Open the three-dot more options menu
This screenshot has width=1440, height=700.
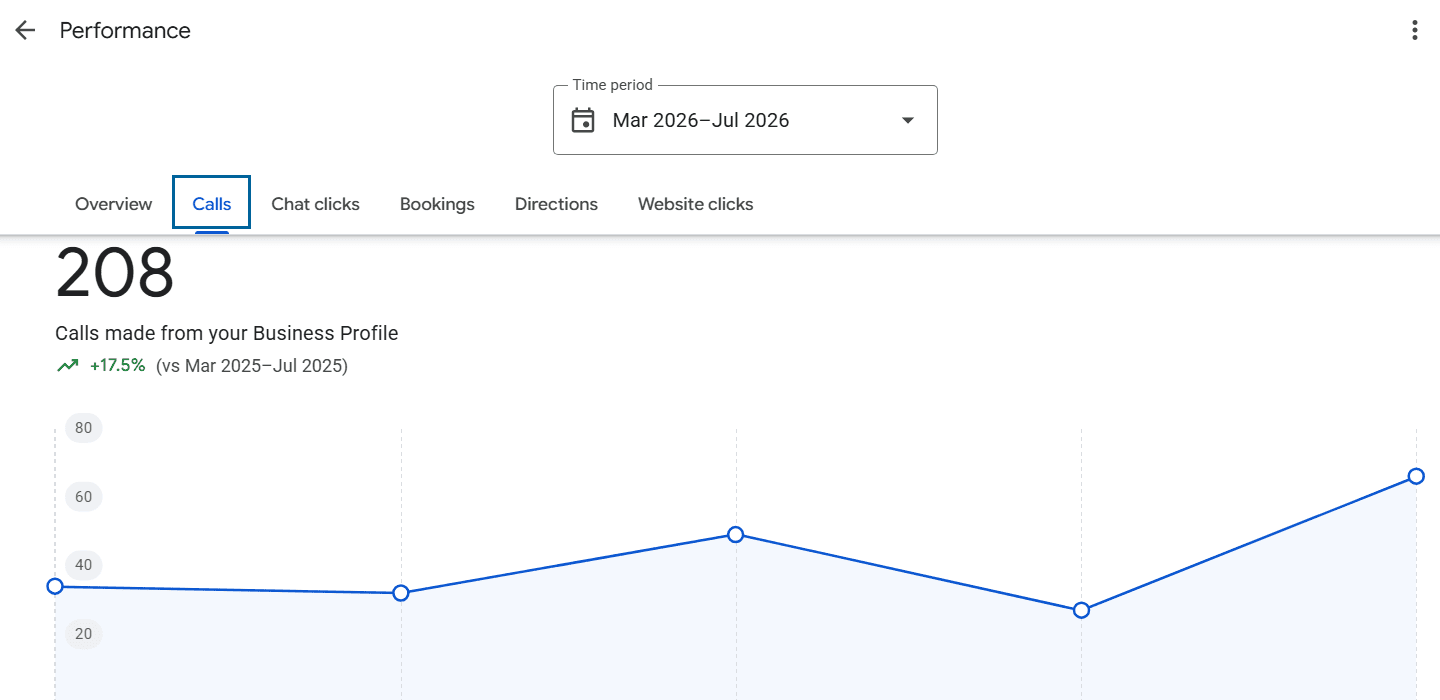[x=1414, y=30]
